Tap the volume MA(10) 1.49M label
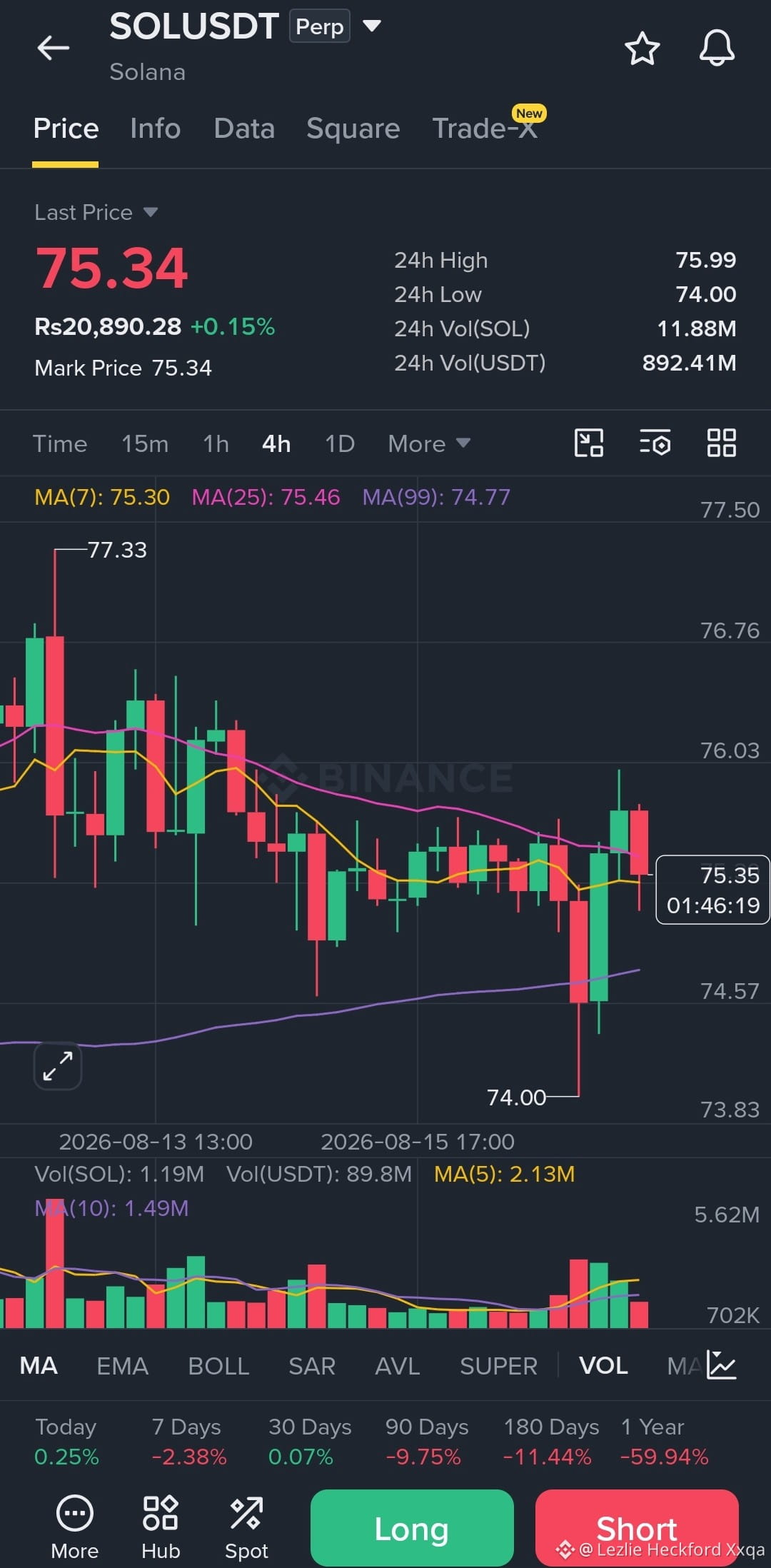This screenshot has height=1568, width=771. [111, 1208]
